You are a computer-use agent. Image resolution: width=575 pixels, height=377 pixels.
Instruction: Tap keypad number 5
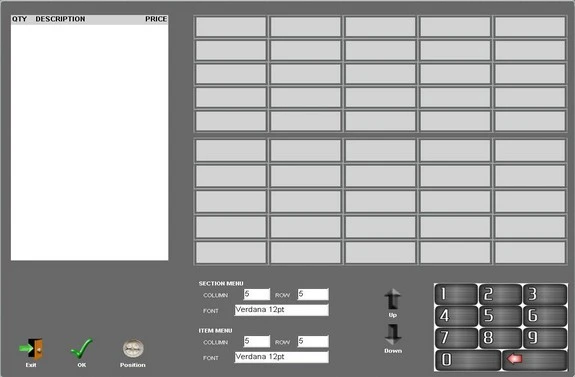(500, 316)
